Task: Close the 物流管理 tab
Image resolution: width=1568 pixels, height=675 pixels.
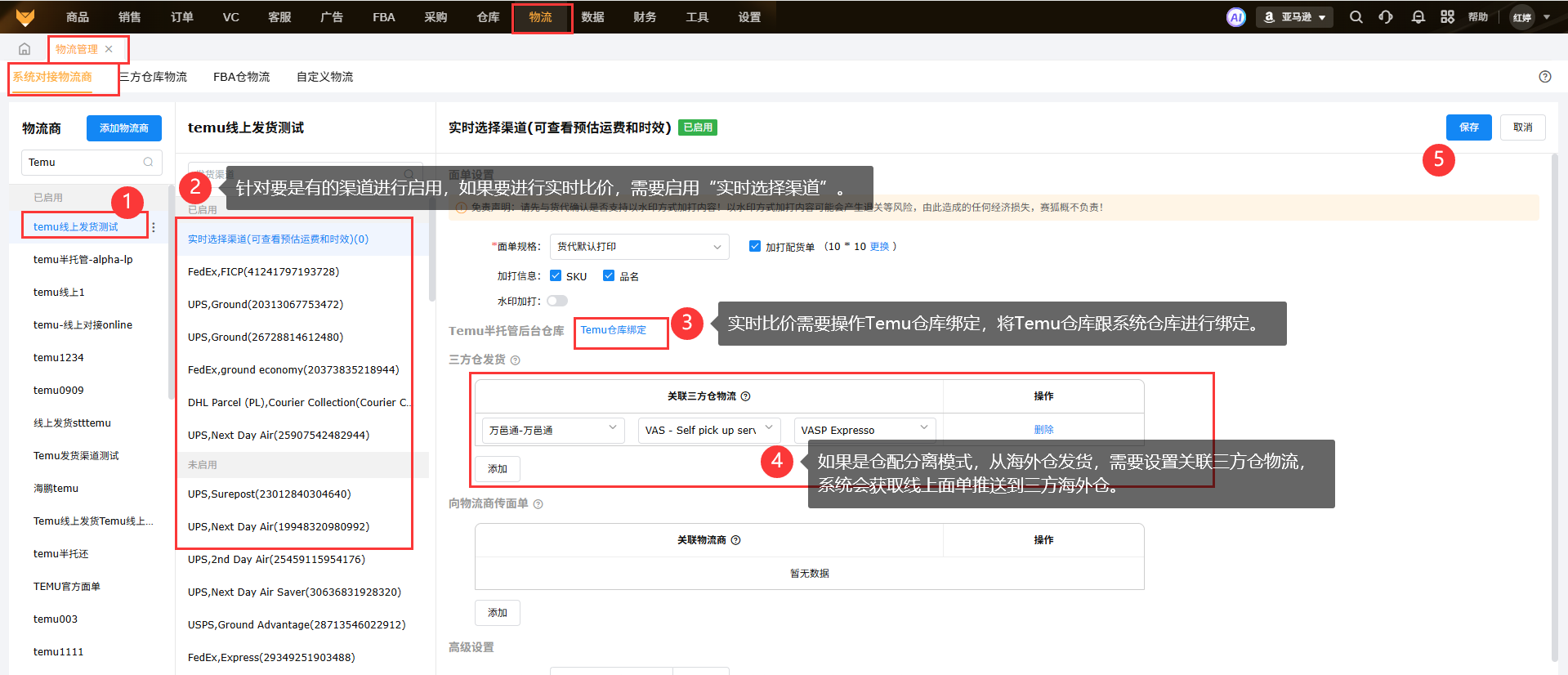Action: click(109, 49)
